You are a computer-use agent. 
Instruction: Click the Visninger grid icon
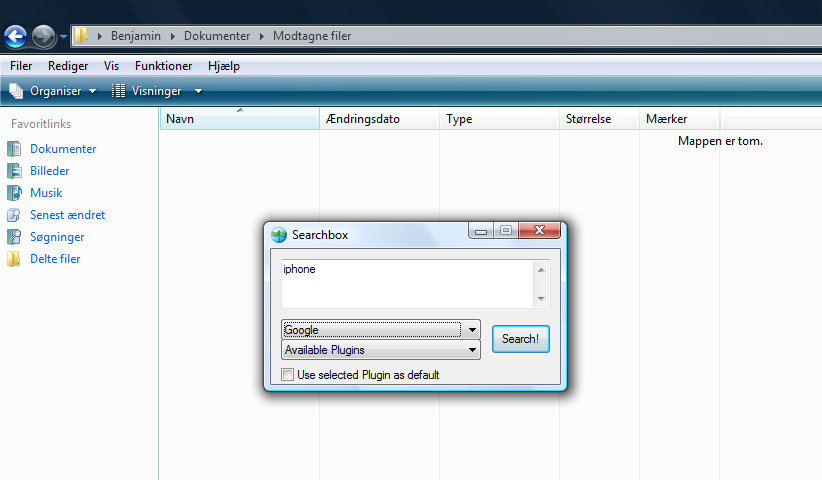(118, 91)
